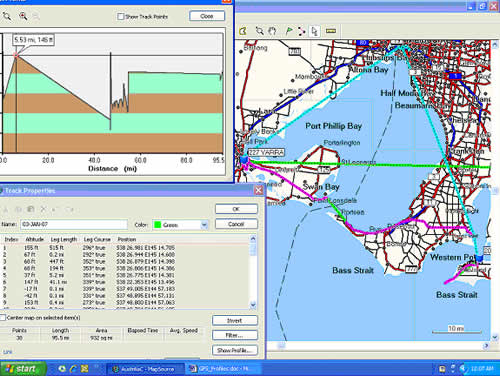Click the map horizontal scrollbar right arrow
Screen dimensions: 500x376
tap(487, 345)
